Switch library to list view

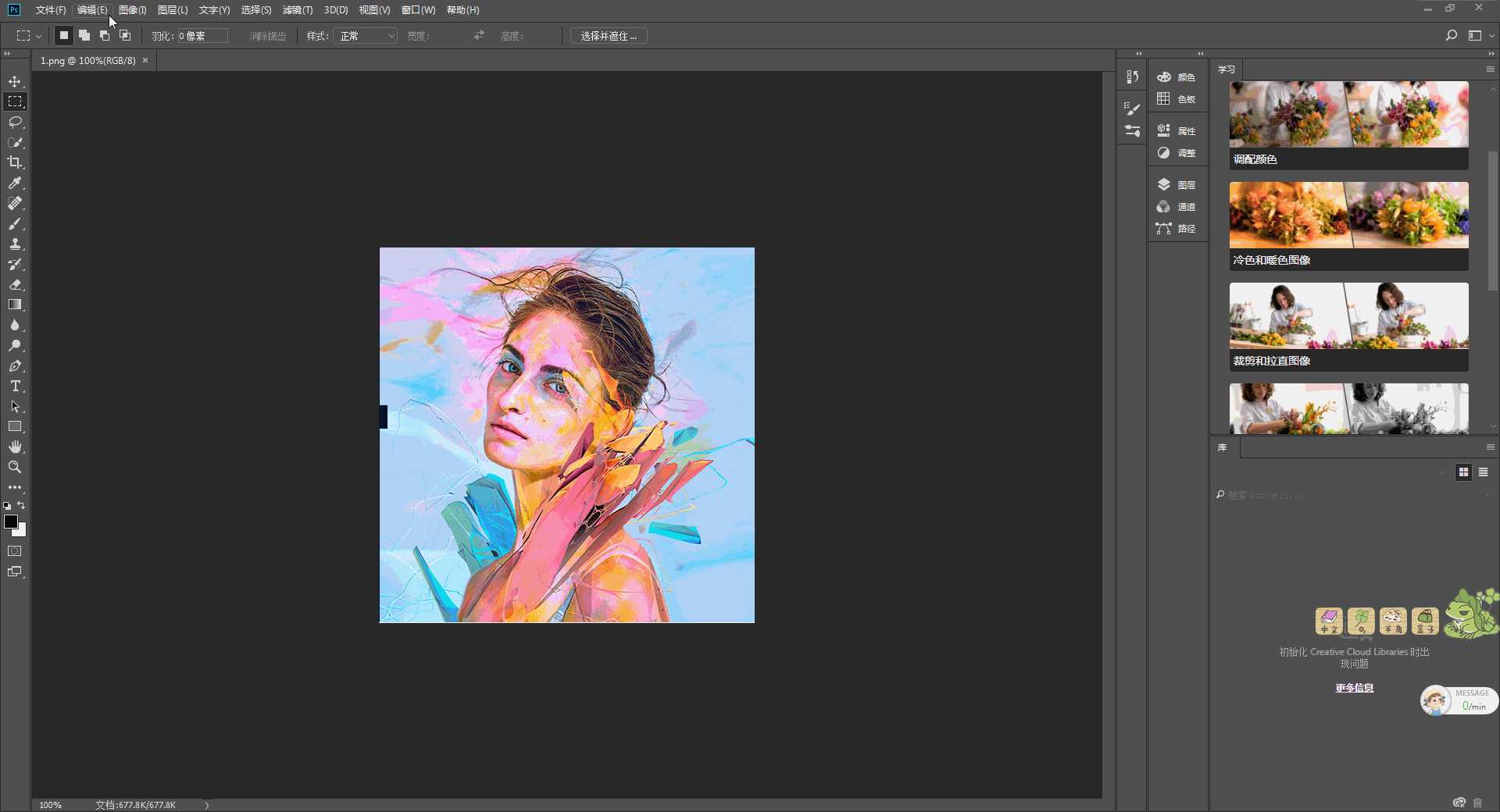[1483, 472]
